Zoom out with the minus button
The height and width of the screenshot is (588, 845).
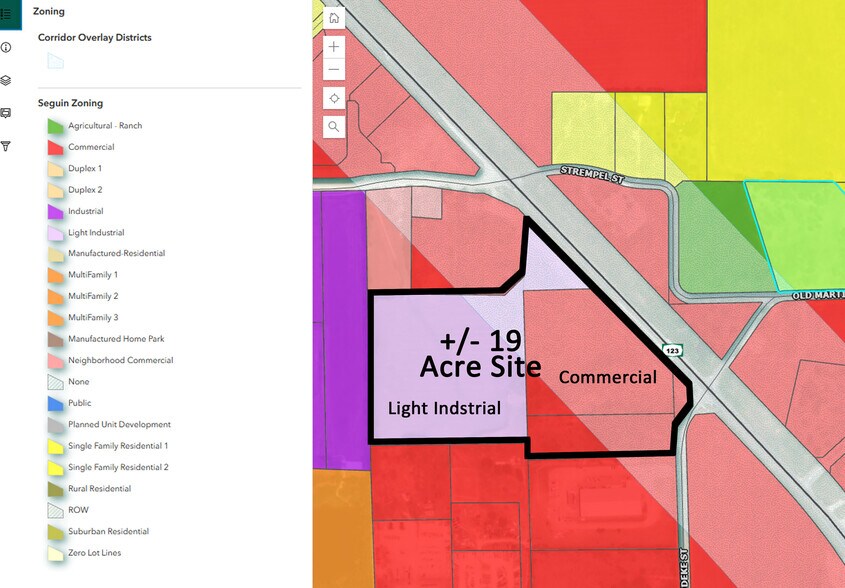click(x=333, y=68)
